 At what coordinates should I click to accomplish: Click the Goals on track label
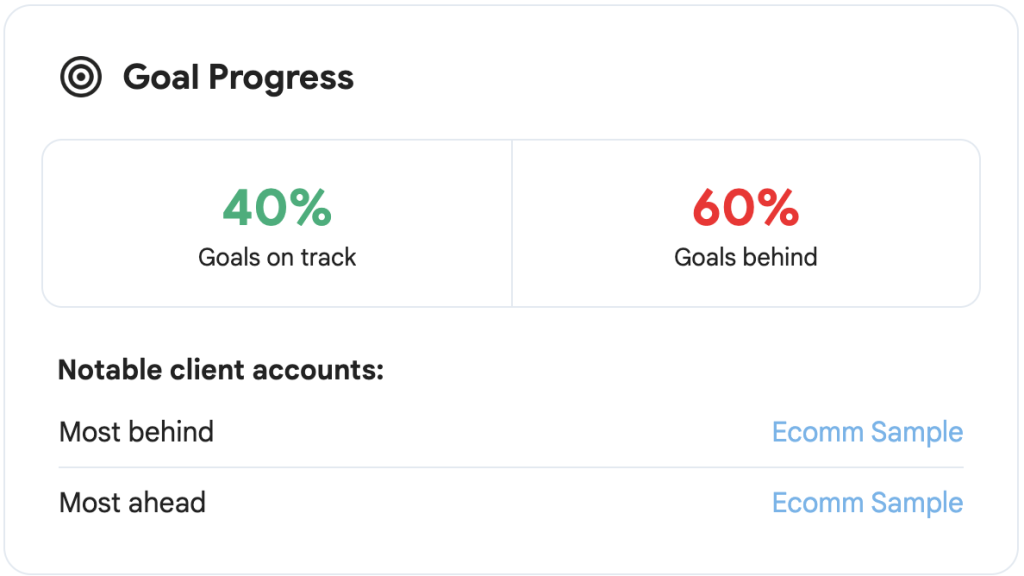click(x=277, y=257)
